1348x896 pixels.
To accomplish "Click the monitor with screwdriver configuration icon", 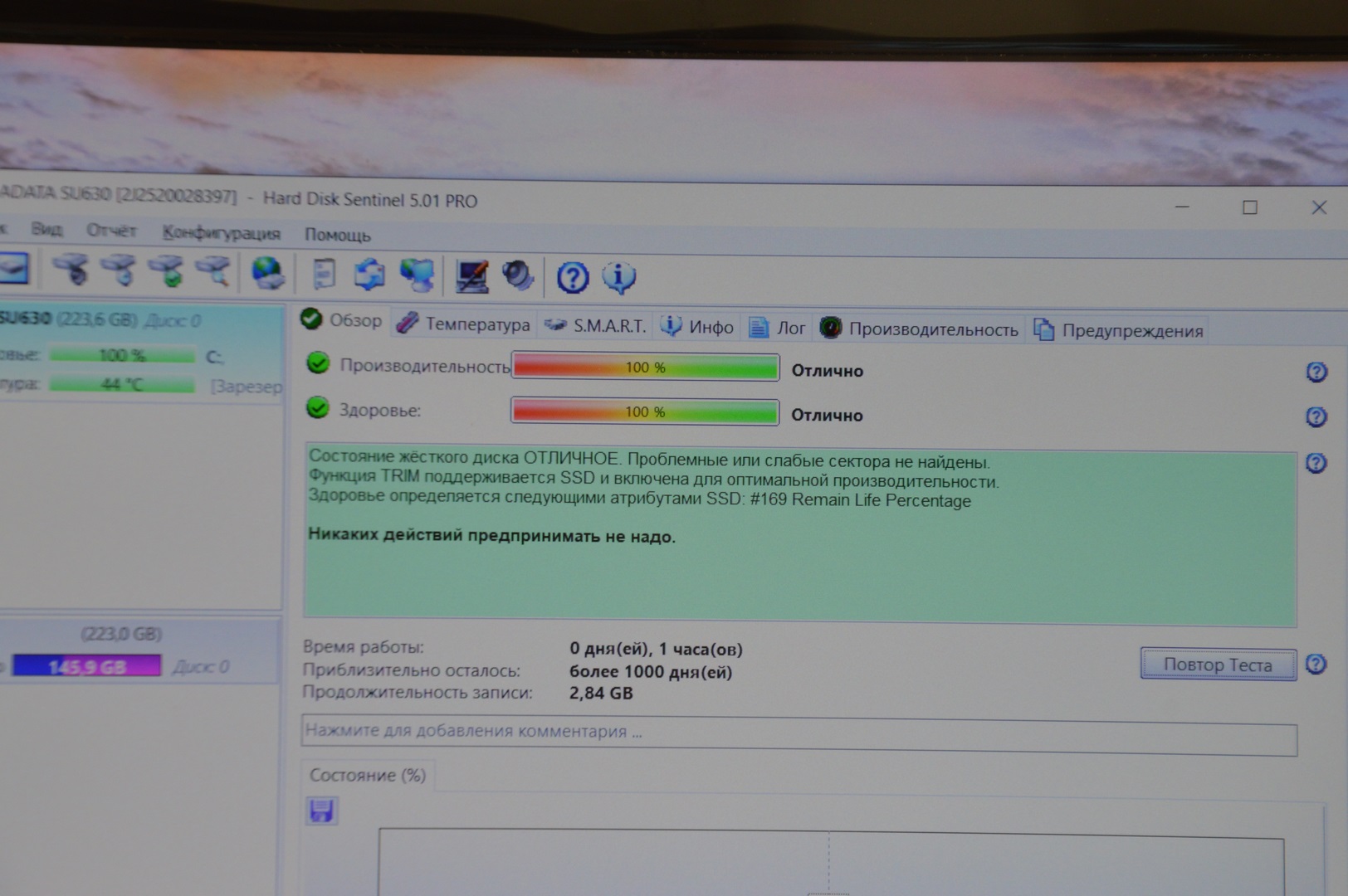I will [471, 276].
